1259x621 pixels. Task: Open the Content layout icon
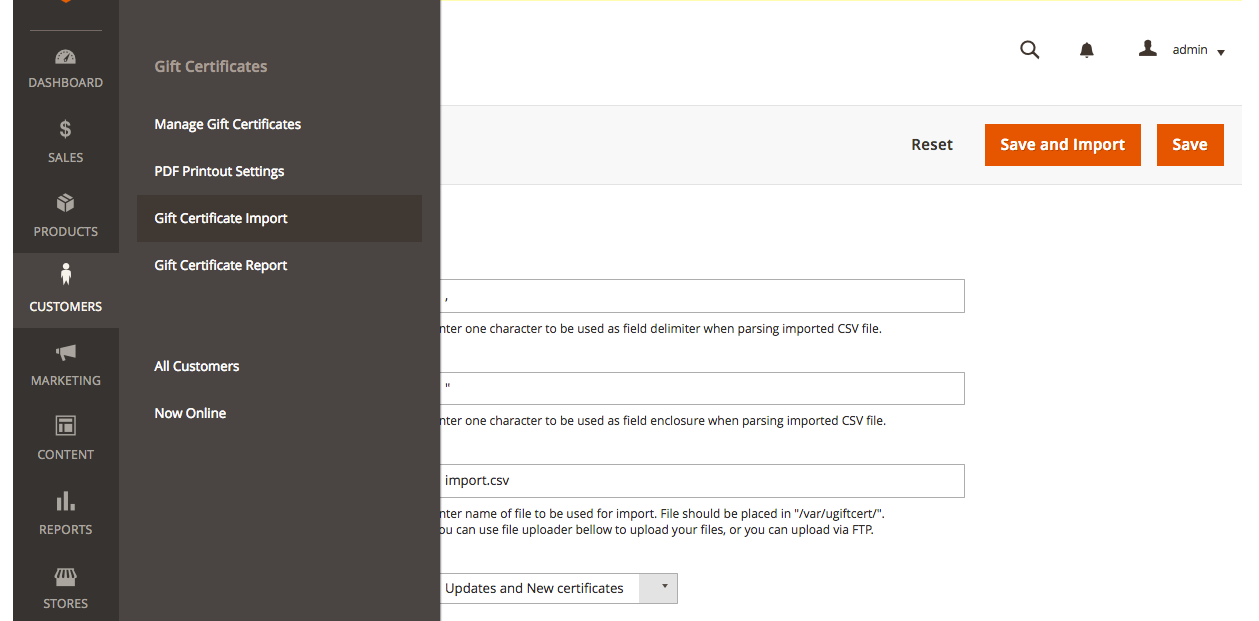[x=65, y=426]
